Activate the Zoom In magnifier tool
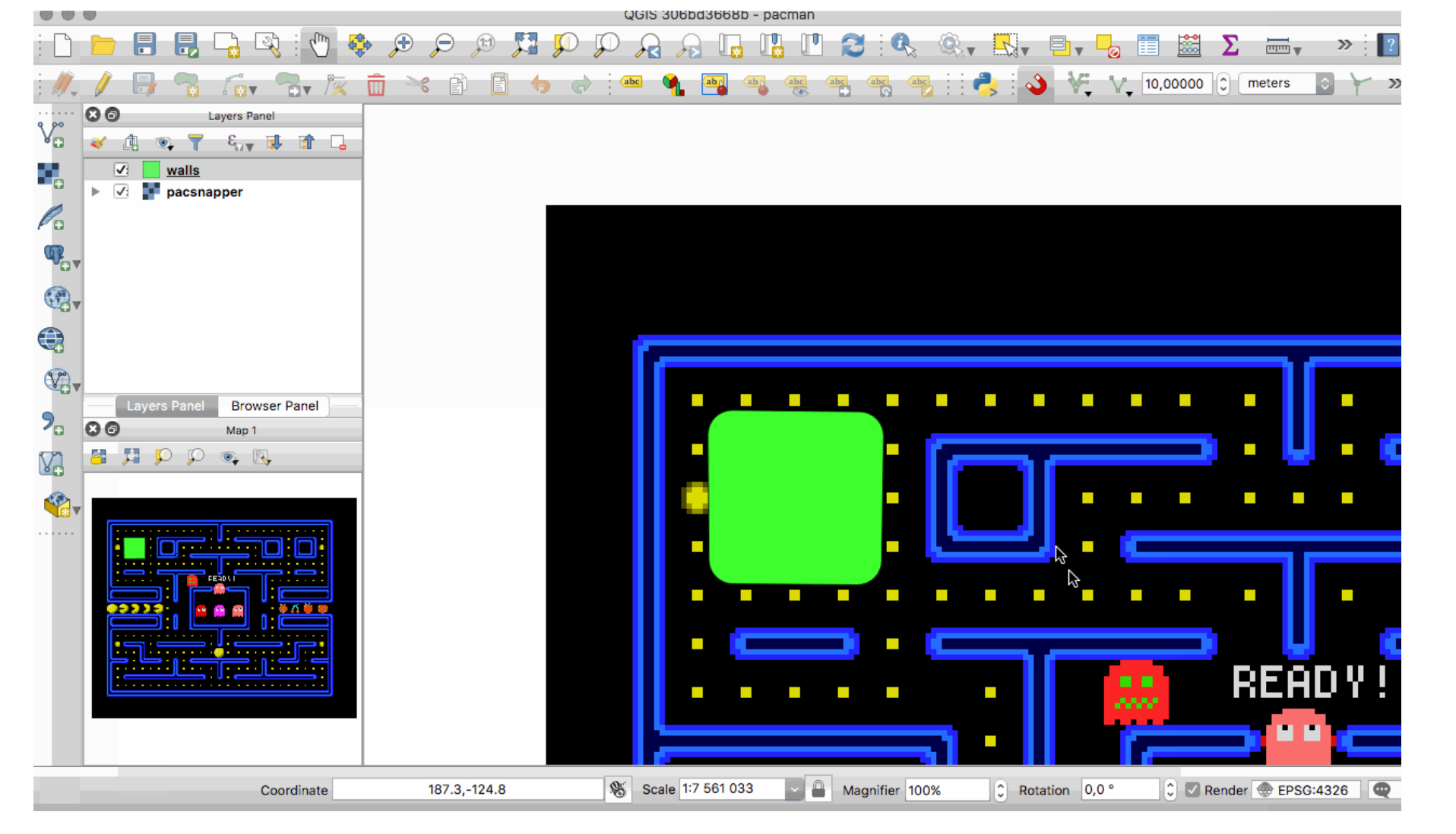 click(400, 46)
